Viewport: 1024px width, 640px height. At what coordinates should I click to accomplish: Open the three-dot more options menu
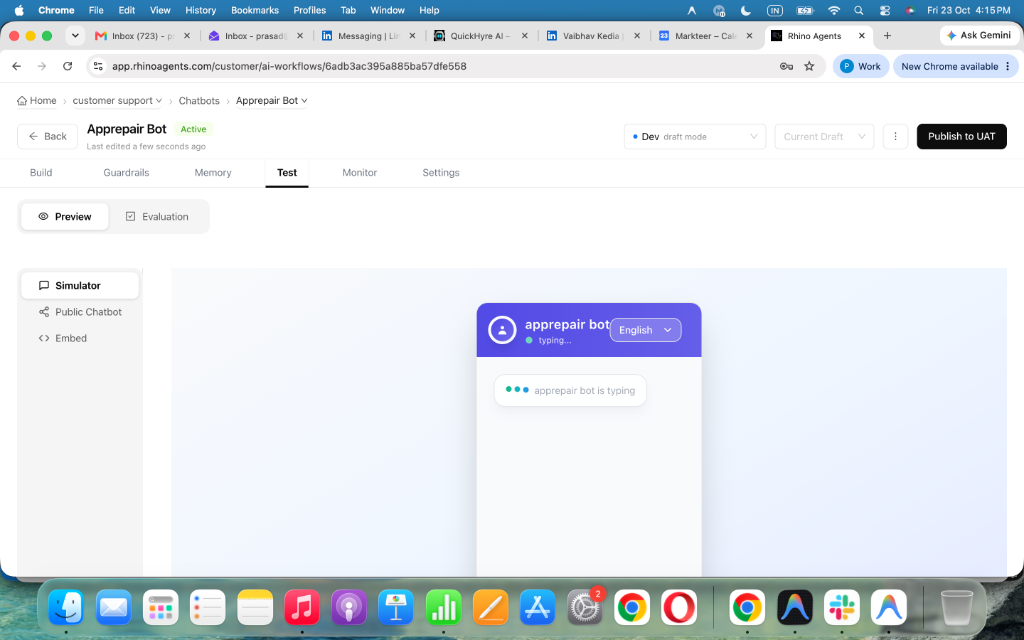click(895, 136)
